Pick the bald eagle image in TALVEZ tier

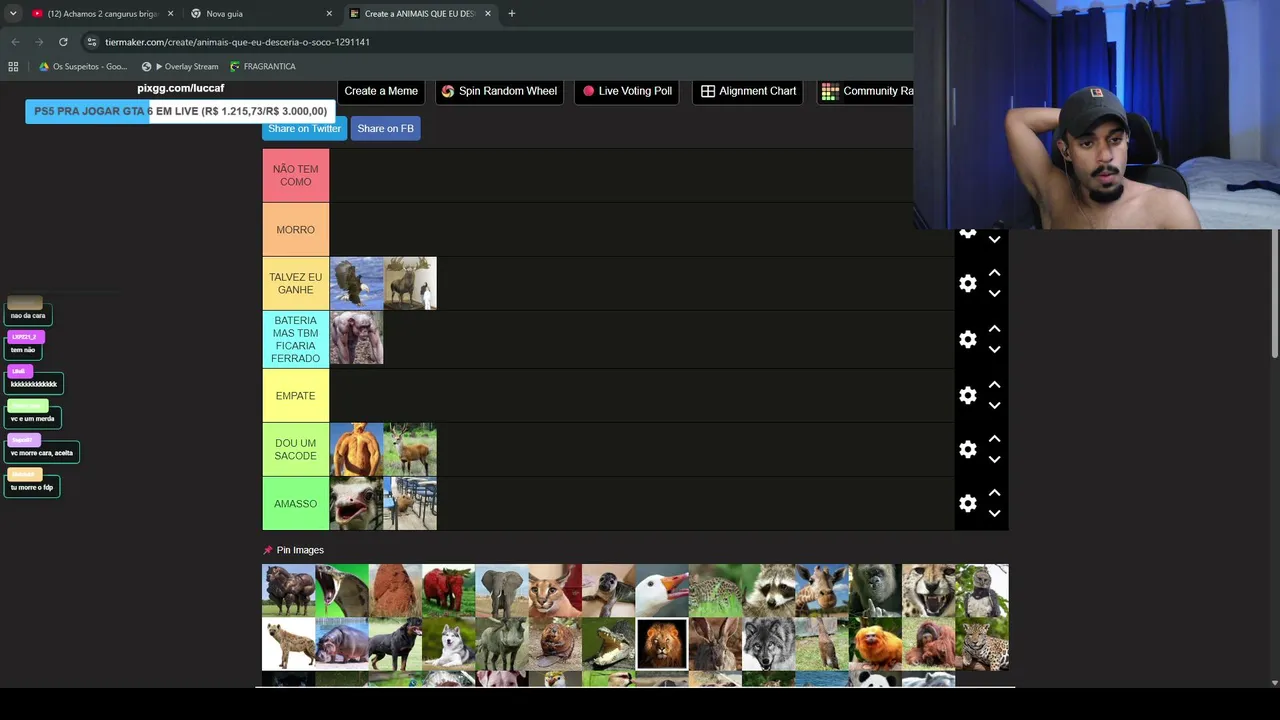point(357,283)
